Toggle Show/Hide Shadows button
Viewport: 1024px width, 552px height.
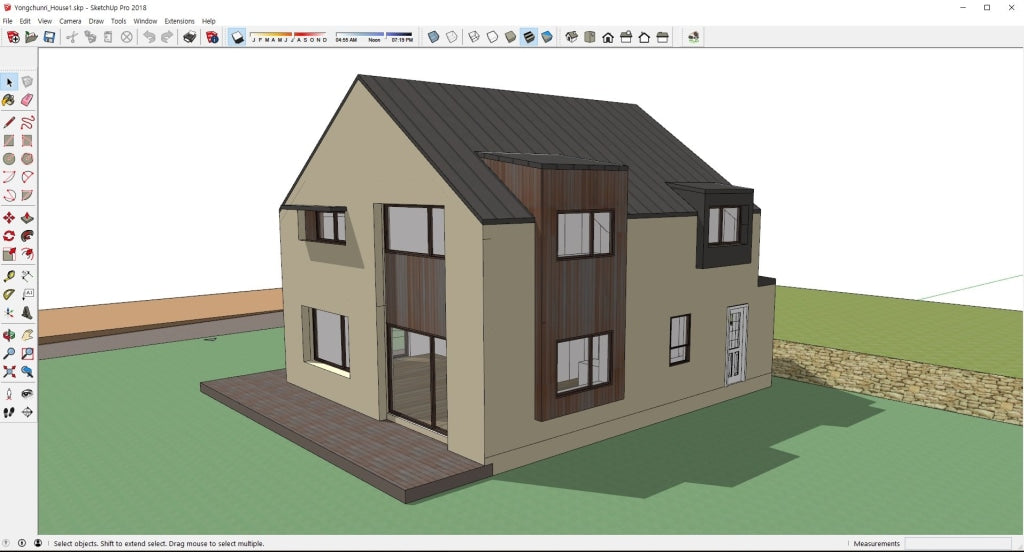point(237,37)
